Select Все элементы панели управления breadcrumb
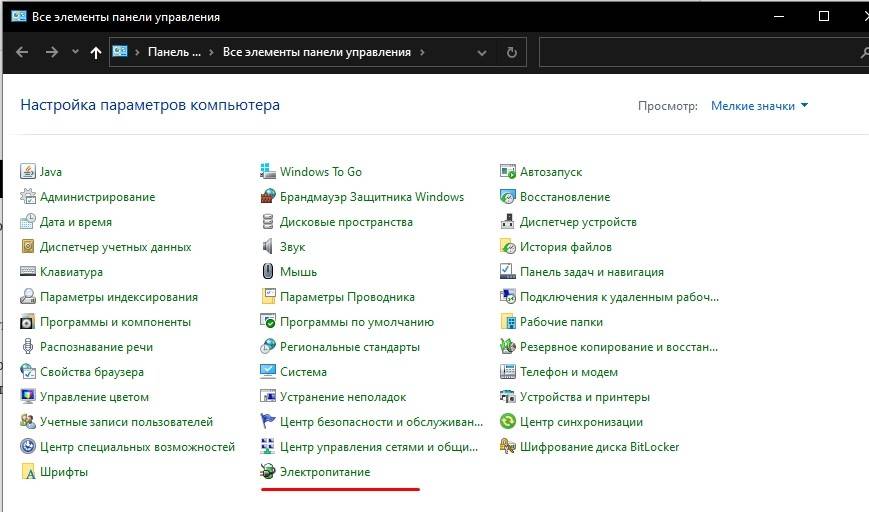 (316, 53)
